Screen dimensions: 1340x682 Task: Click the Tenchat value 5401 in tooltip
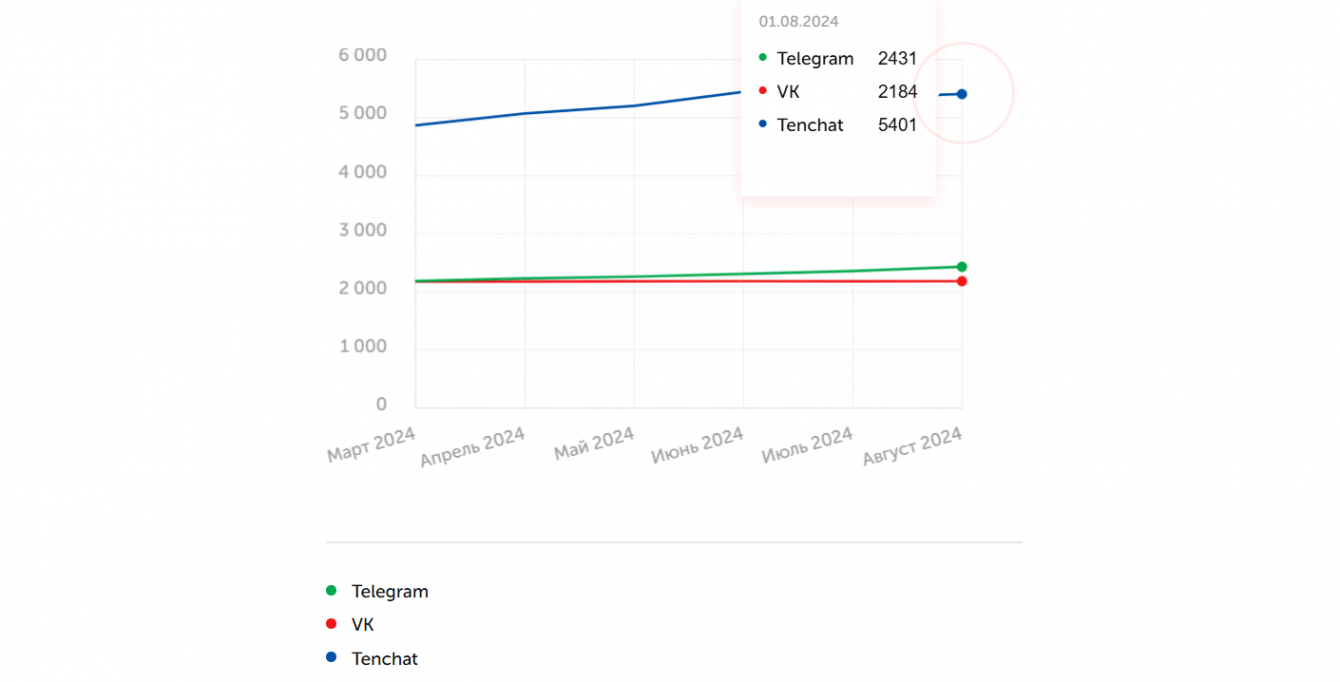pyautogui.click(x=897, y=125)
